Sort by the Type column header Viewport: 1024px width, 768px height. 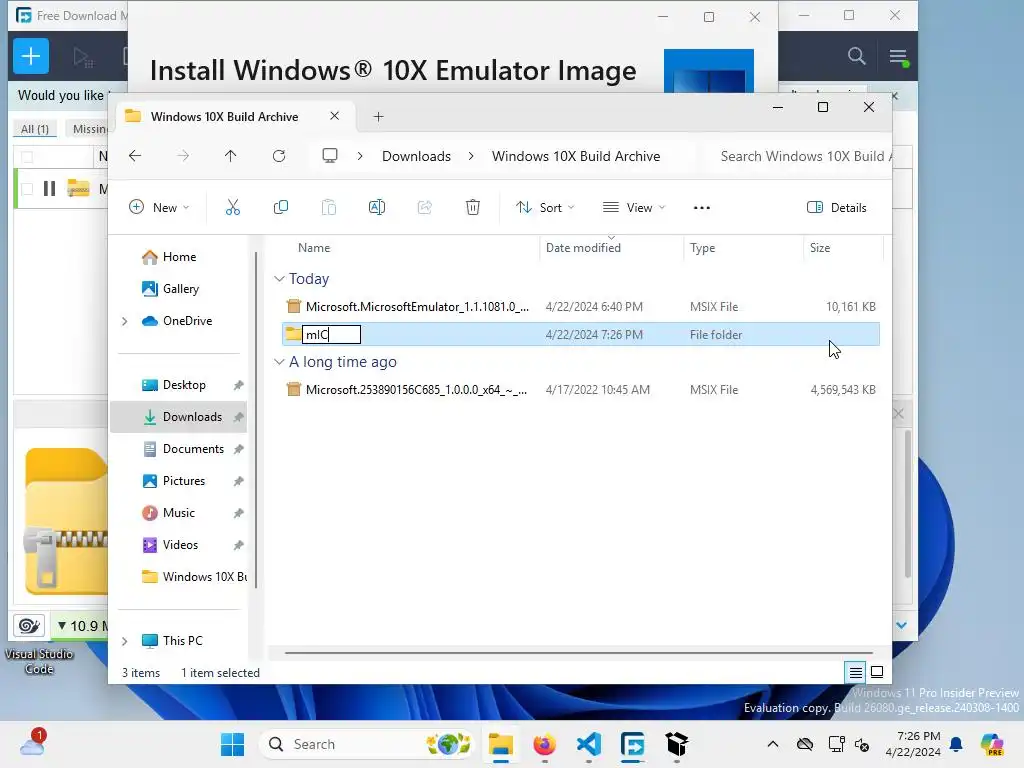pyautogui.click(x=702, y=248)
